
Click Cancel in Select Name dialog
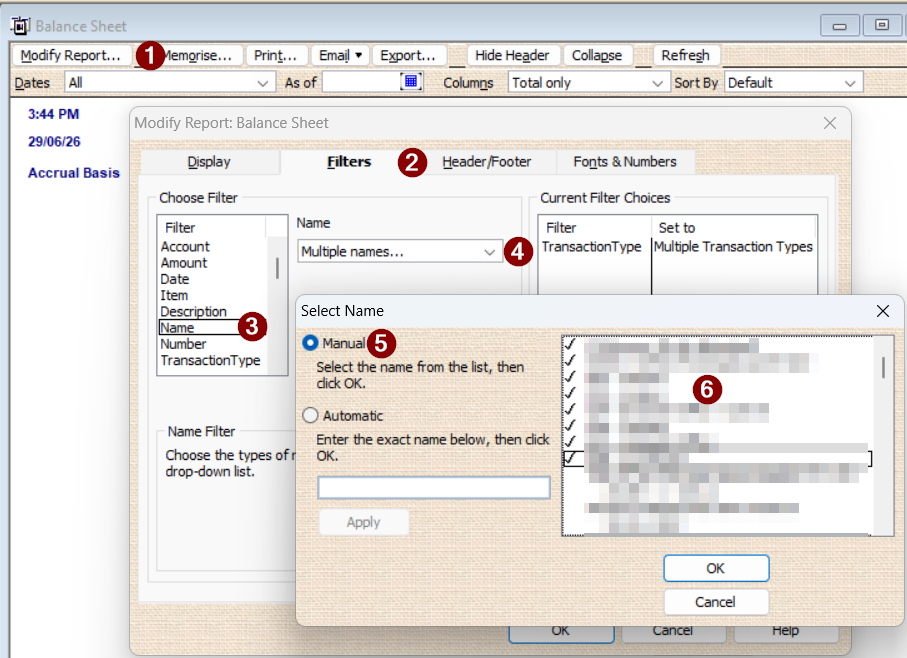[716, 602]
